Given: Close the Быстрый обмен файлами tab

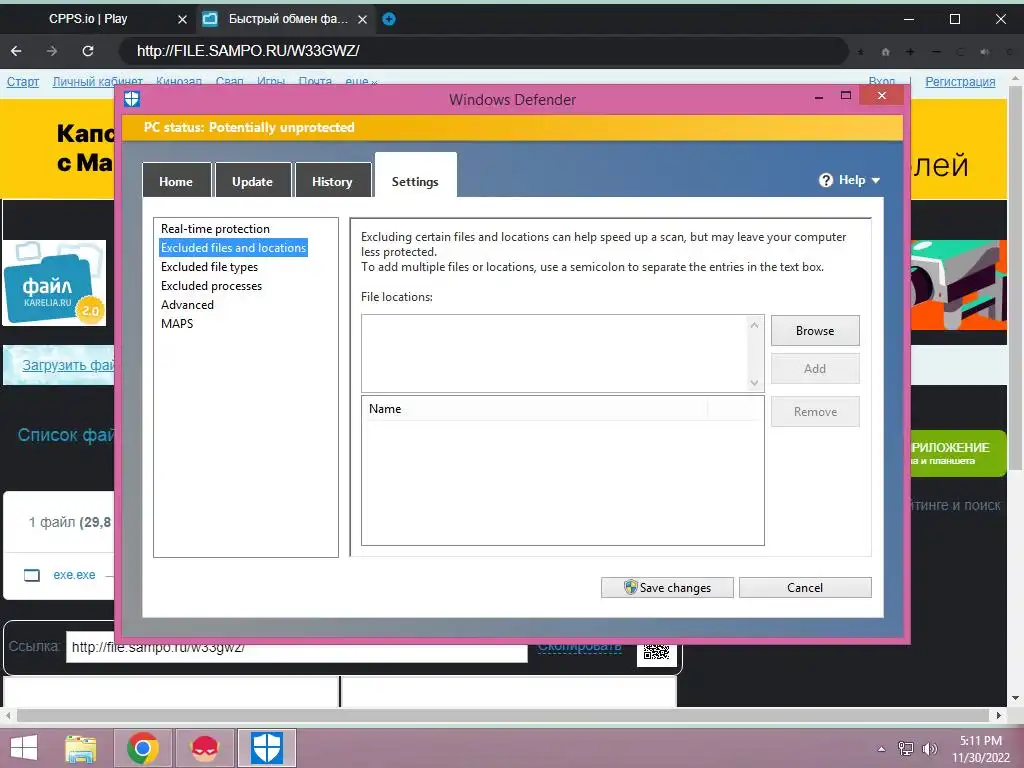Looking at the screenshot, I should pos(362,20).
